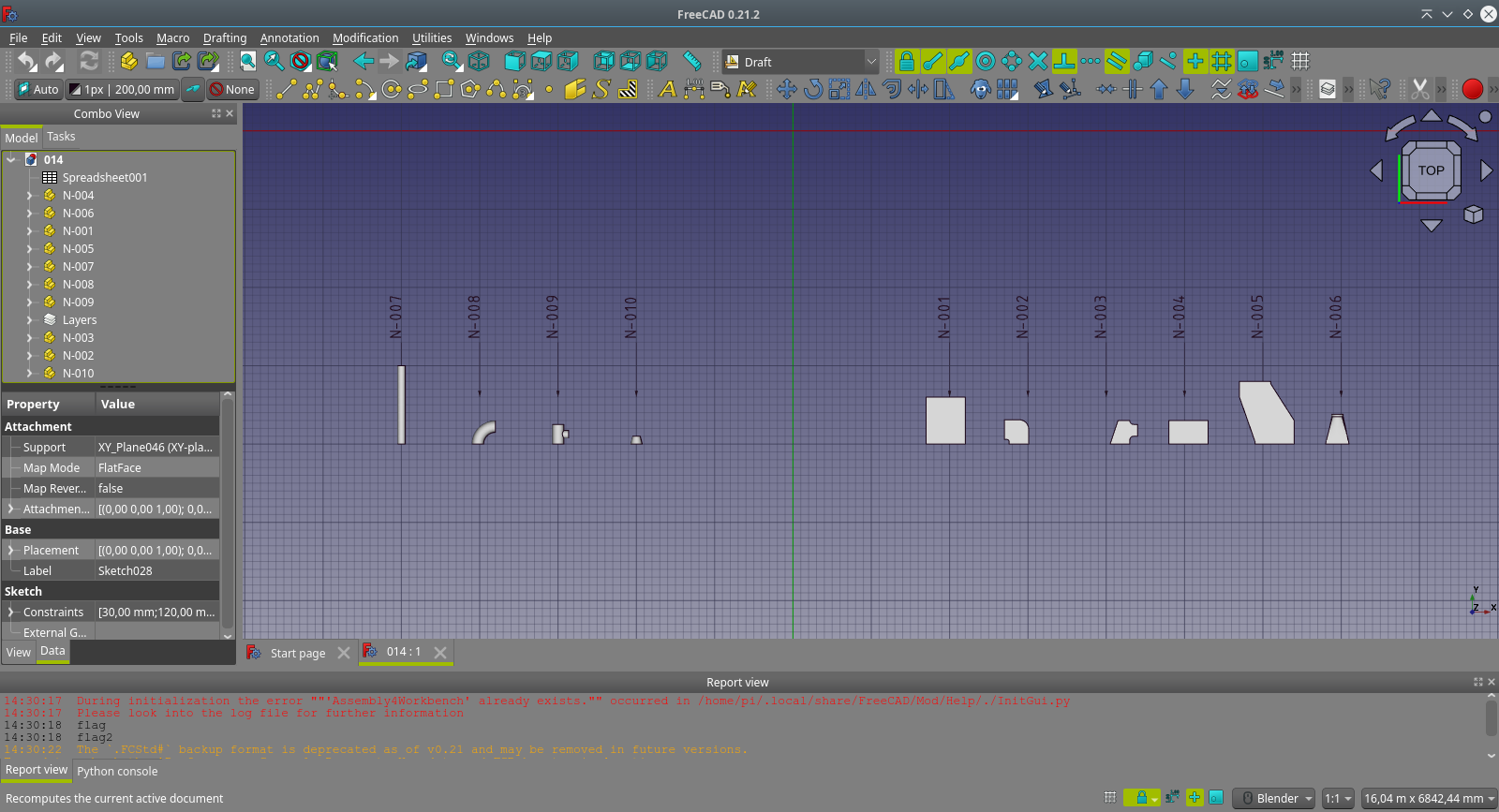Click the Draft Text tool icon
The width and height of the screenshot is (1499, 812).
pos(667,90)
